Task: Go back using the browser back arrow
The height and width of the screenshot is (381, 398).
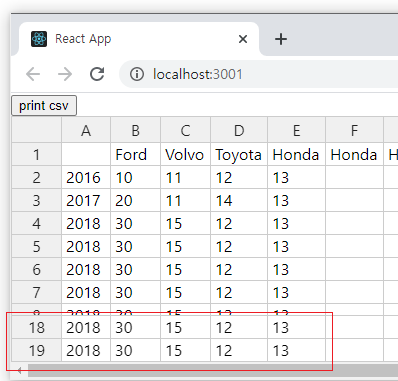Action: (x=33, y=74)
